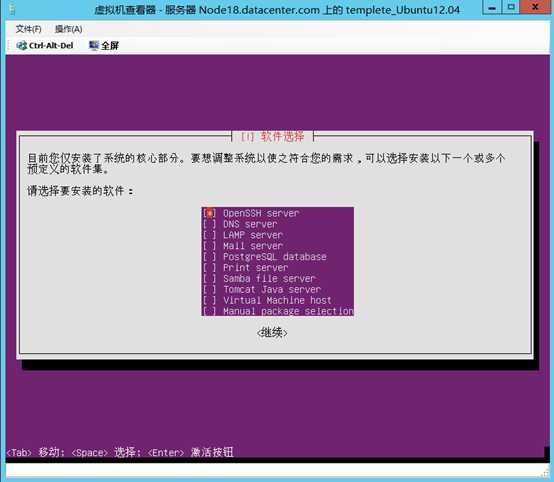This screenshot has height=482, width=554.
Task: Click the window resize grip corner
Action: point(546,473)
